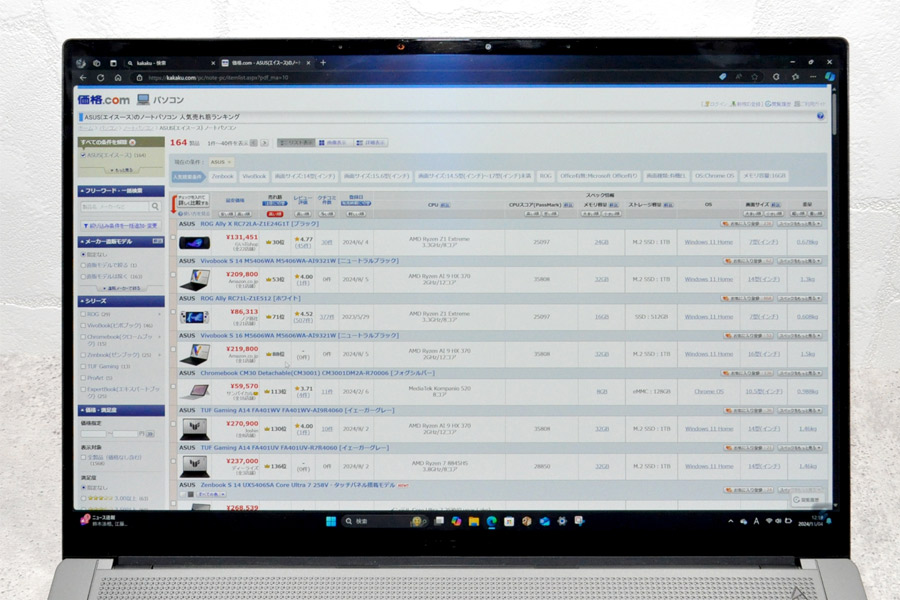Expand the もっと見る link under ASUS filter
The image size is (900, 600).
(x=122, y=170)
